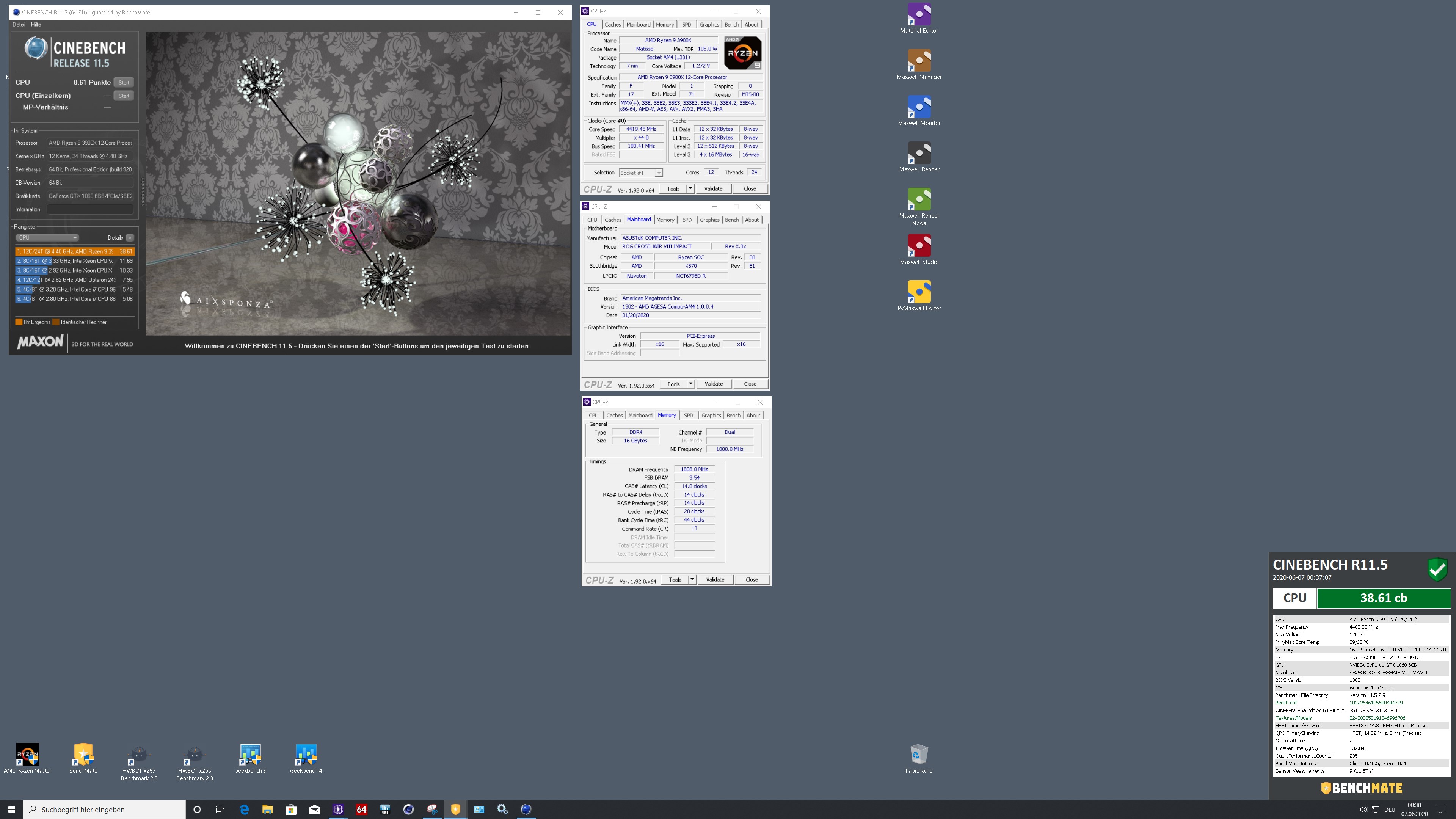The width and height of the screenshot is (1456, 819).
Task: Switch to BenchMate shield taskbar icon
Action: [455, 810]
